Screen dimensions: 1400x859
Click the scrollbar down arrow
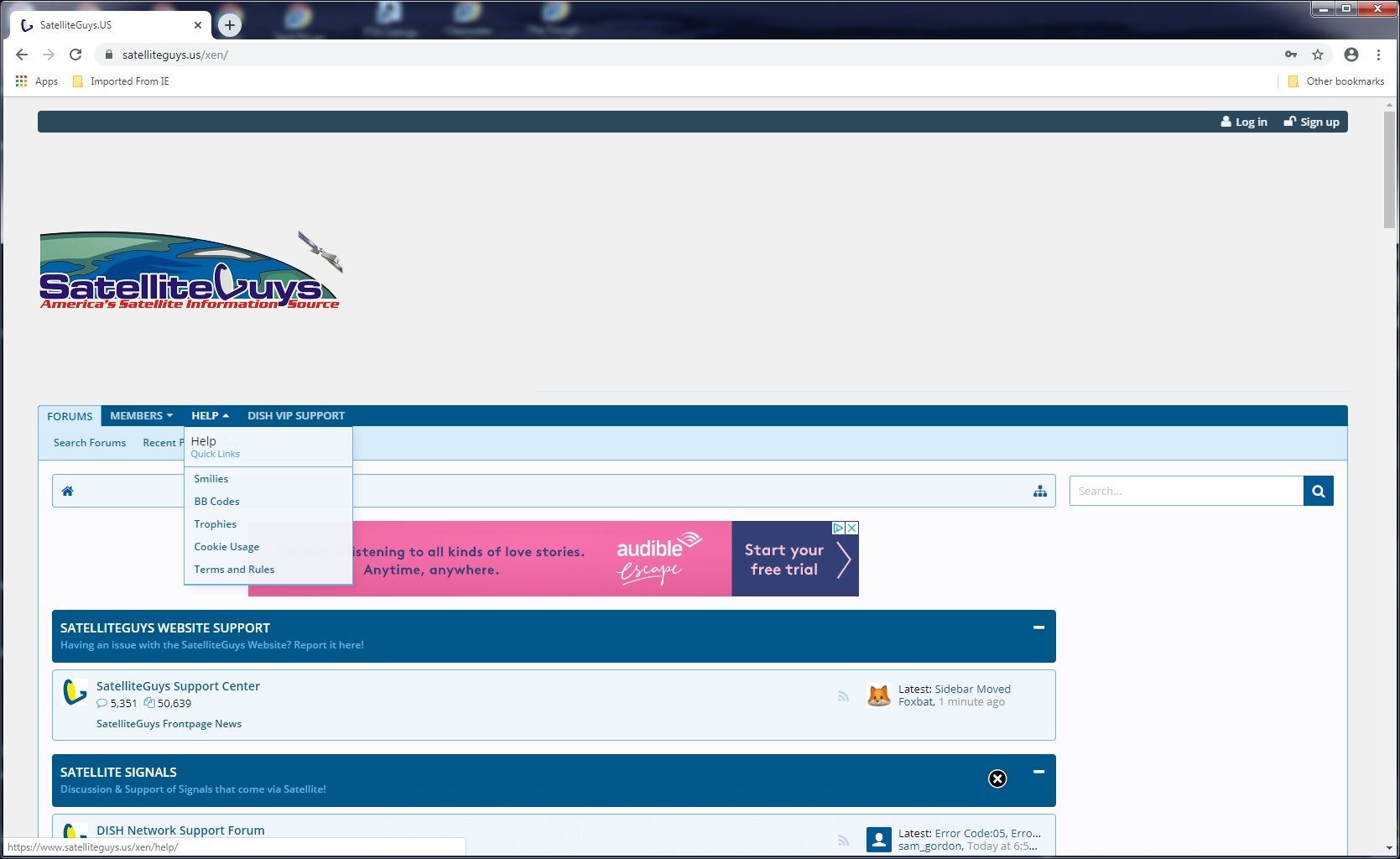tap(1390, 848)
